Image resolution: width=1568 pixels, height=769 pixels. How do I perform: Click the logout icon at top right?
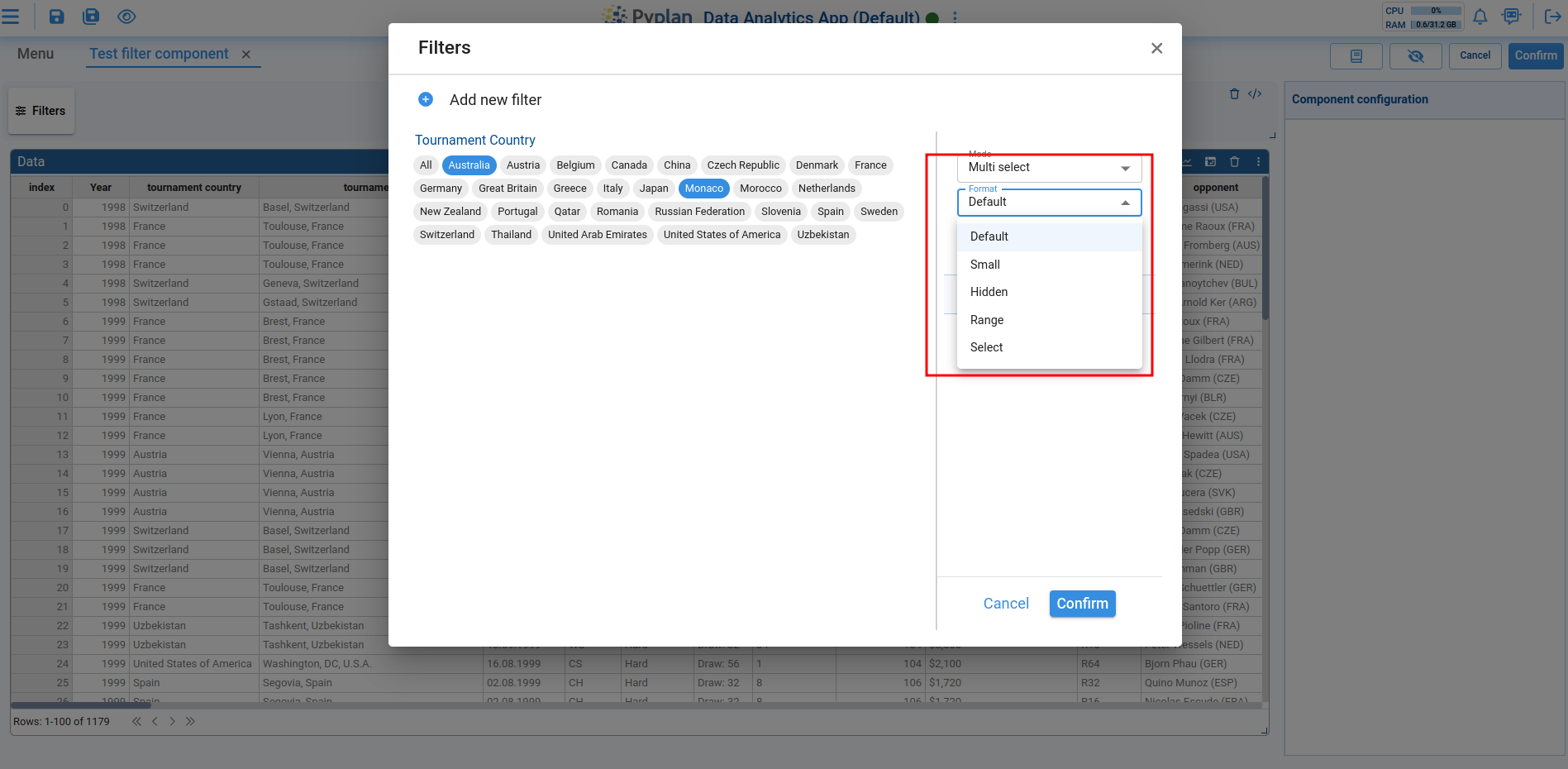tap(1551, 17)
